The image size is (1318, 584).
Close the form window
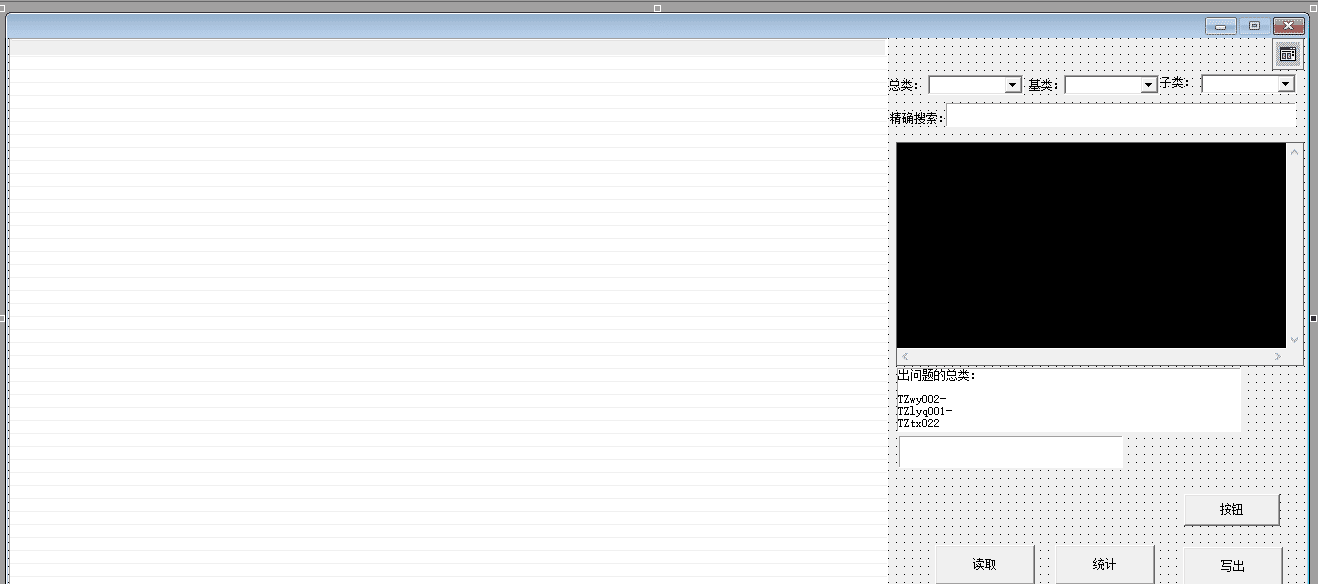[1288, 26]
